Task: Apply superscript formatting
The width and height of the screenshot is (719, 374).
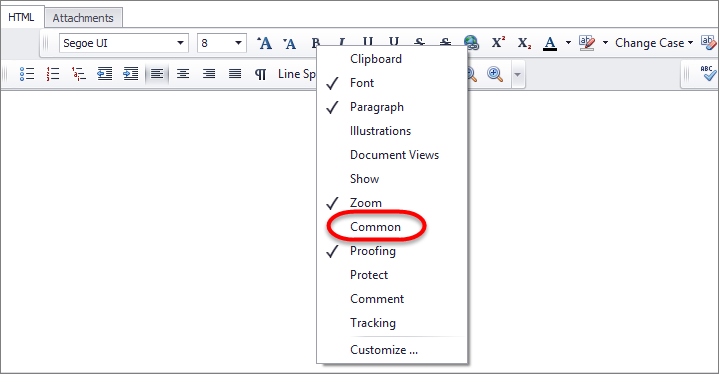Action: (x=498, y=43)
